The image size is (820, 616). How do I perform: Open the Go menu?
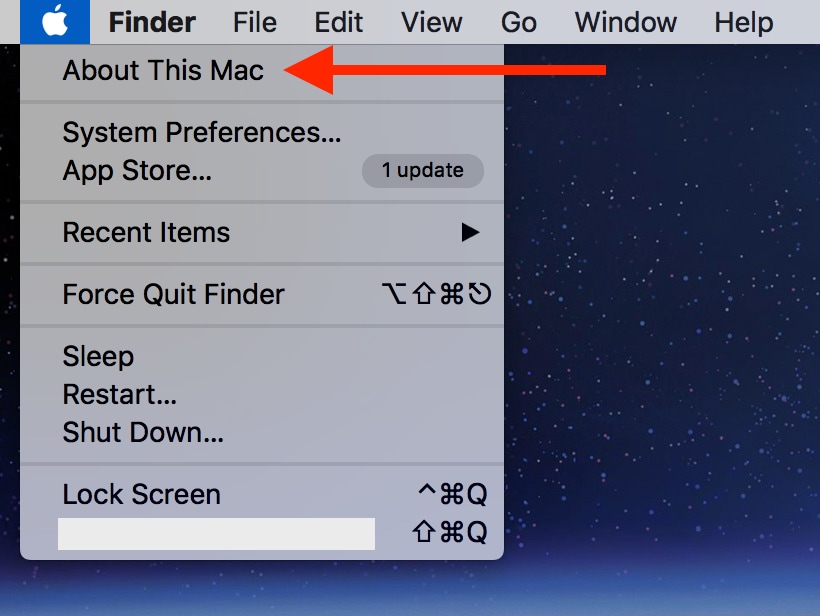pyautogui.click(x=519, y=22)
